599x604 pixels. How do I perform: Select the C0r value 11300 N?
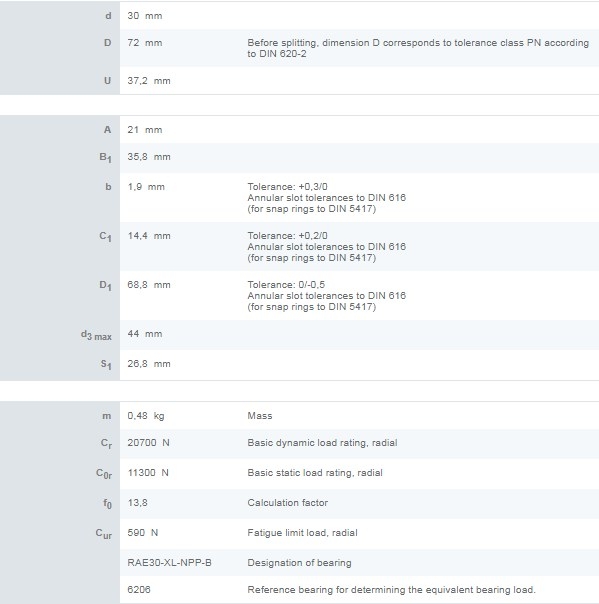click(x=148, y=473)
